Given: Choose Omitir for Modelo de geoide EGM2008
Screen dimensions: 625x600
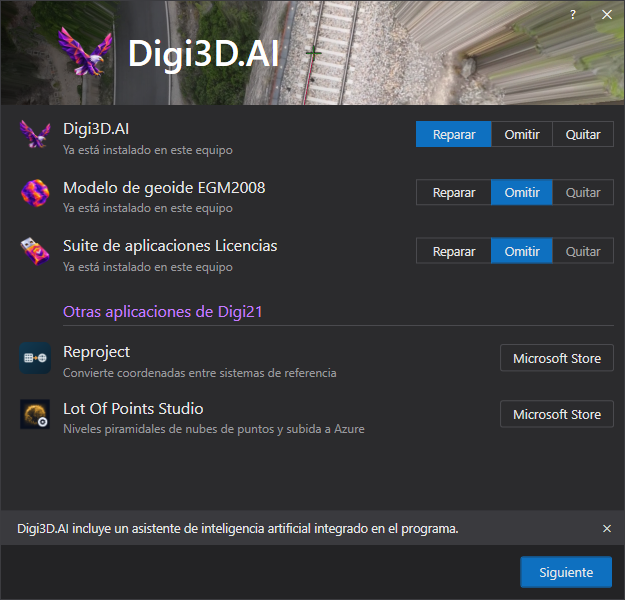Looking at the screenshot, I should pos(522,193).
